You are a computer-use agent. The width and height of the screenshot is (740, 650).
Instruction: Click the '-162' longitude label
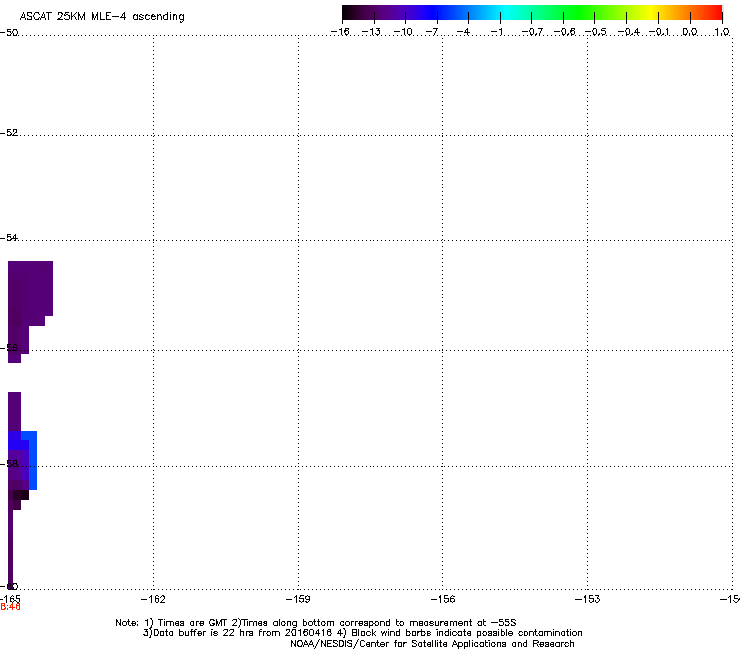click(x=153, y=599)
